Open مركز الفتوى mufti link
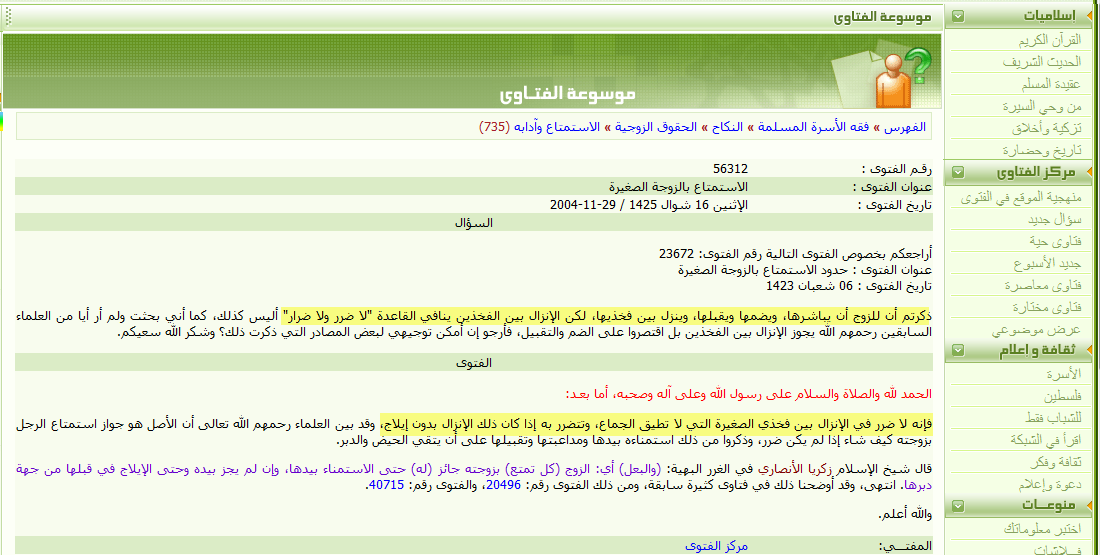The height and width of the screenshot is (555, 1100). point(716,546)
